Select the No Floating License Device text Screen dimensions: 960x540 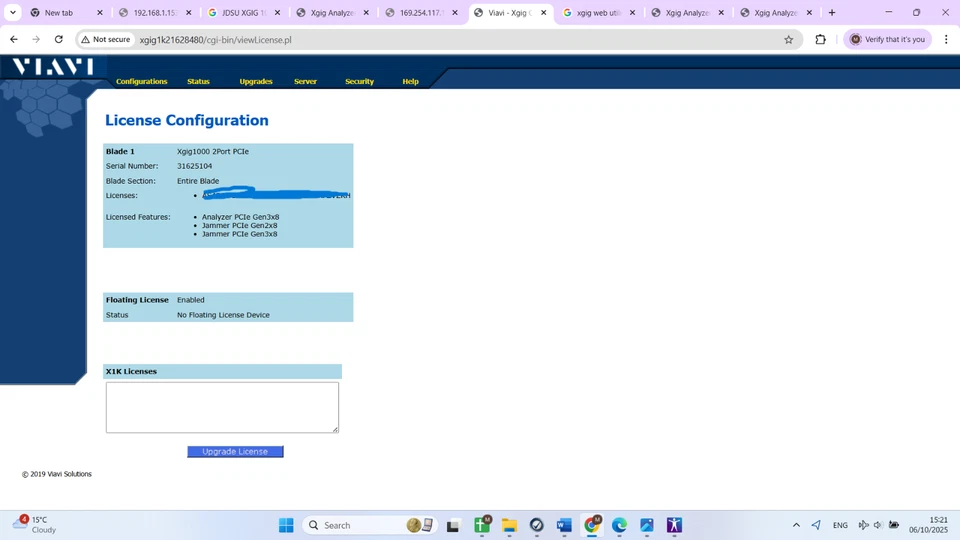tap(223, 315)
